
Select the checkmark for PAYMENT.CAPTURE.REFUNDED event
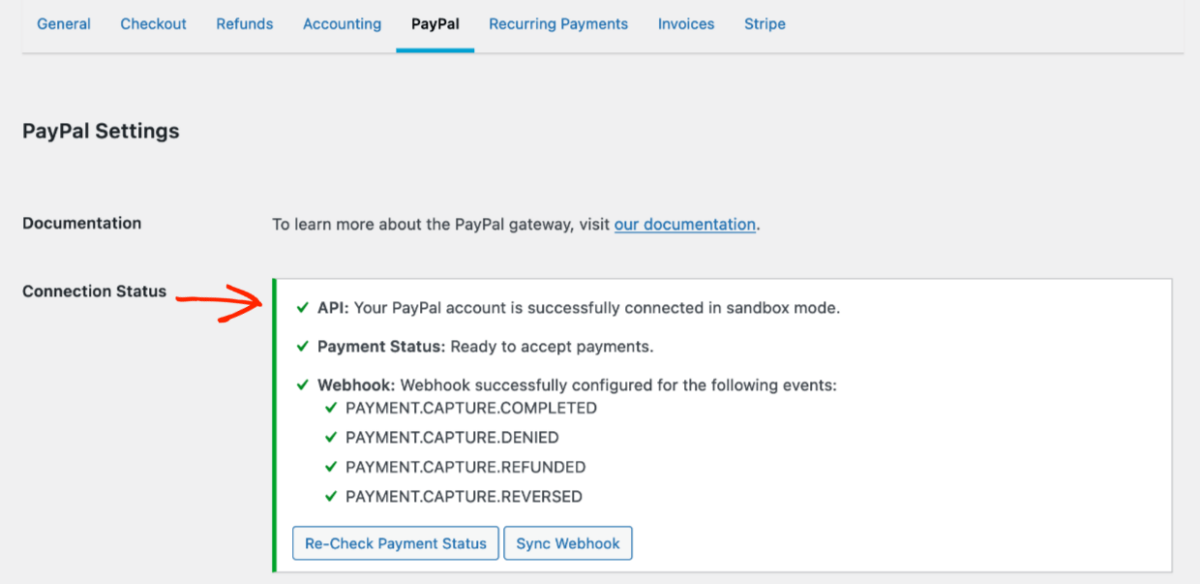coord(330,467)
